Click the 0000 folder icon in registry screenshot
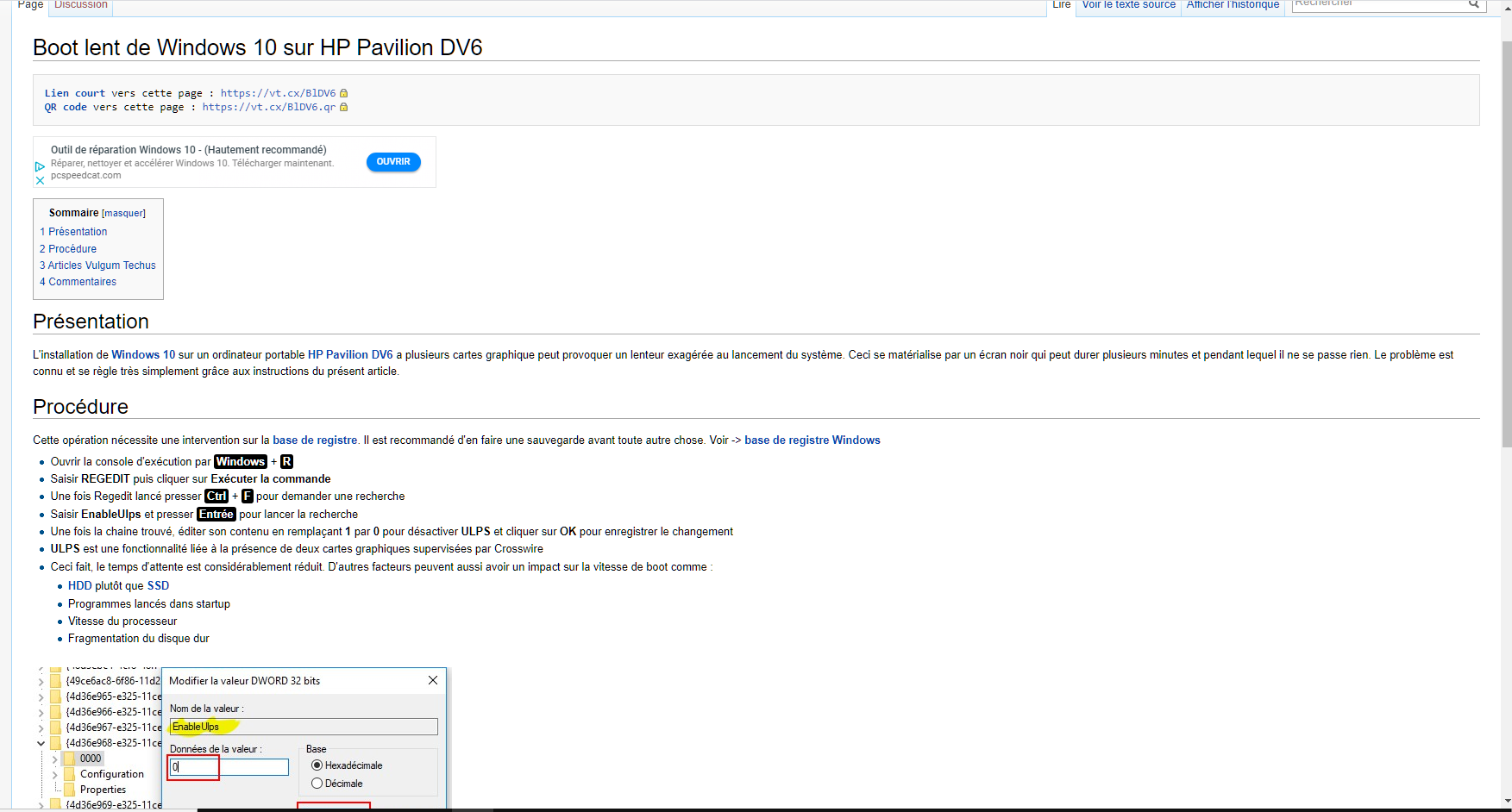 coord(69,759)
